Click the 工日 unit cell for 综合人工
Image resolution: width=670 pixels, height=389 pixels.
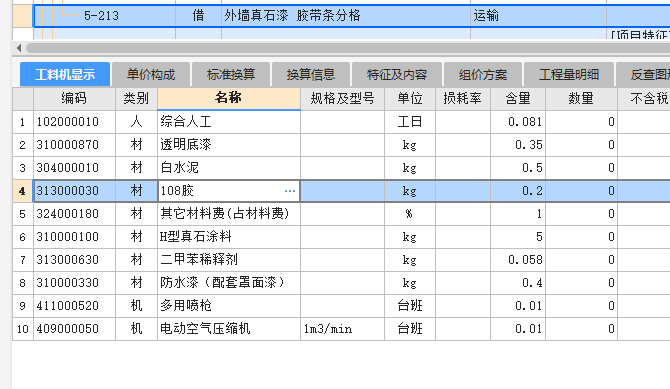(x=410, y=122)
